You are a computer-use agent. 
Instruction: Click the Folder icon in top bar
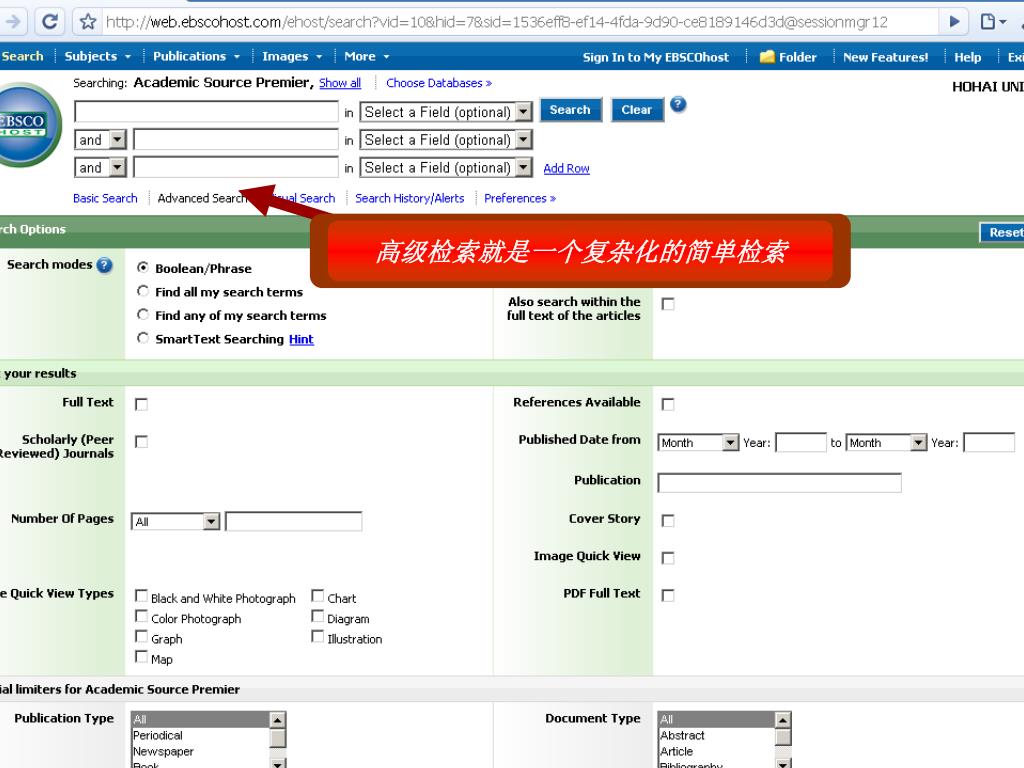tap(767, 57)
